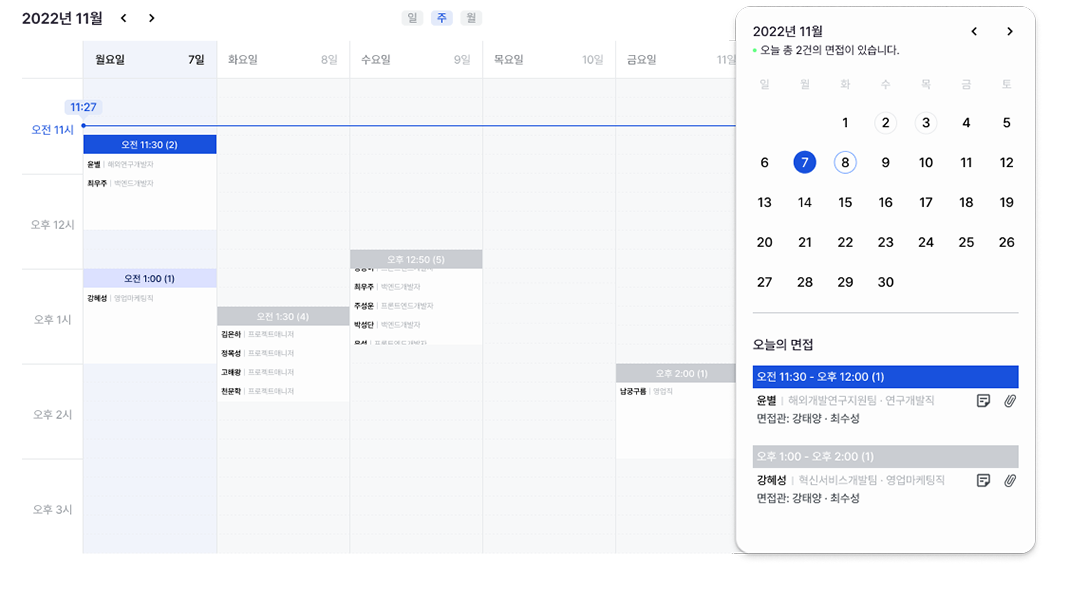Show next month in mini calendar
This screenshot has width=1068, height=600.
pyautogui.click(x=1009, y=31)
